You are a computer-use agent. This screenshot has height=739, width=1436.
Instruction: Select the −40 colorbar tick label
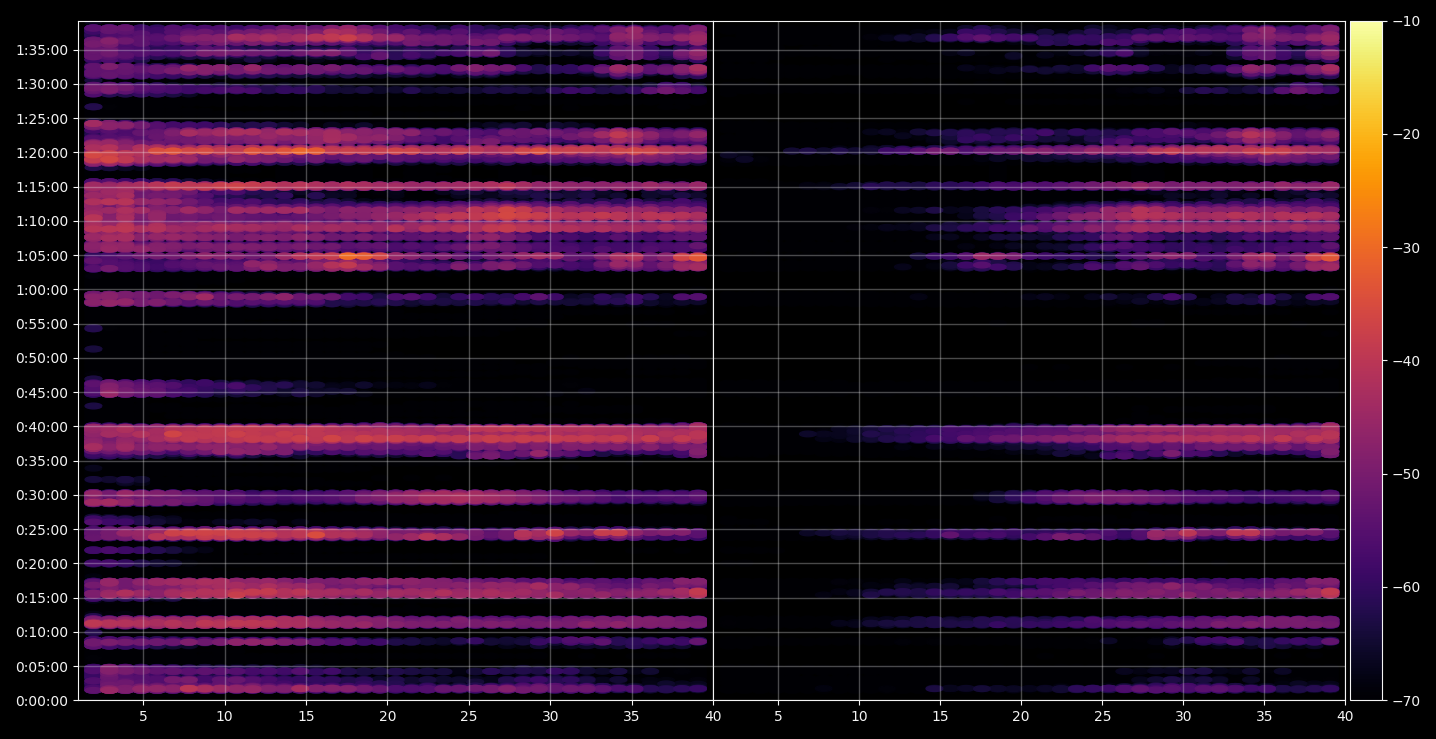tap(1406, 361)
